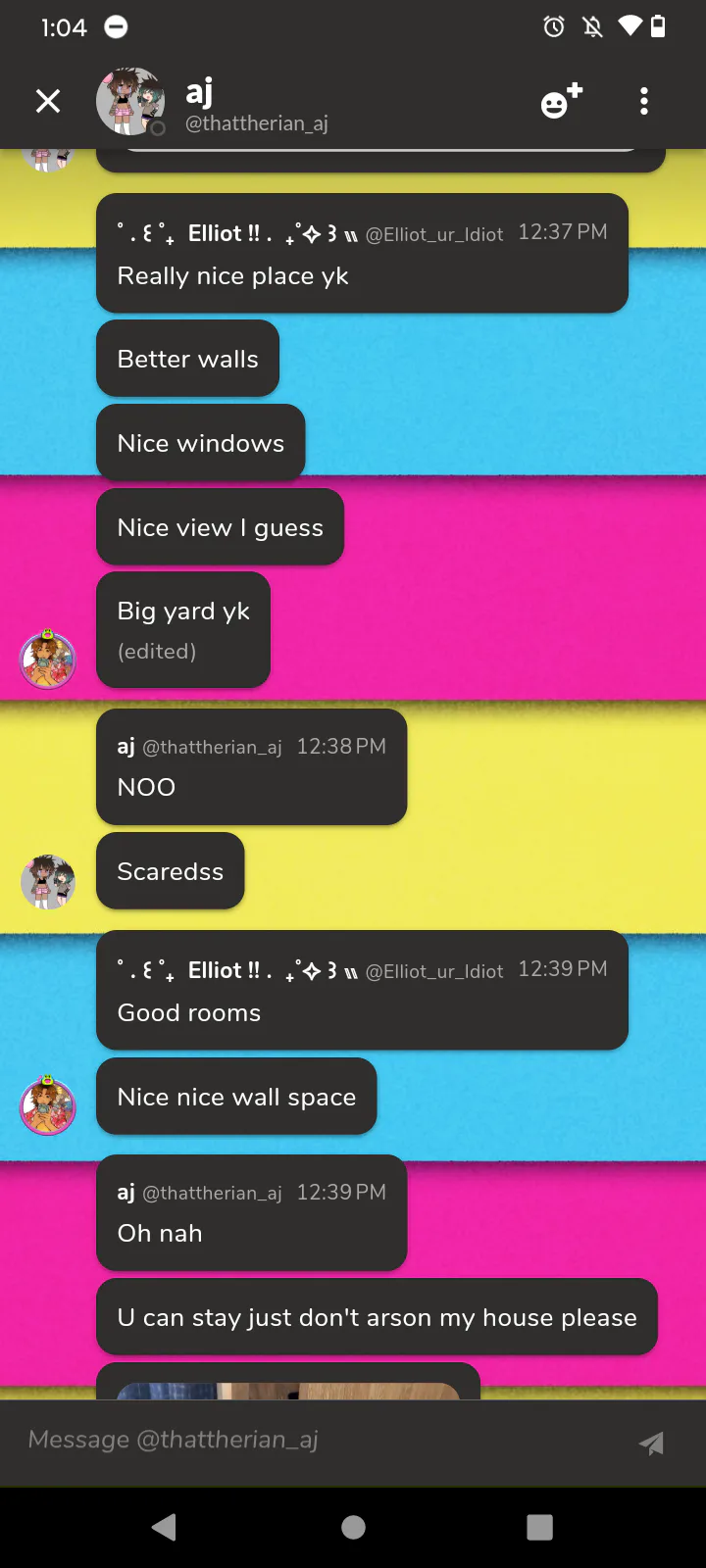
Task: Tap aj's avatar beside 'Scaredss' message
Action: pos(48,881)
